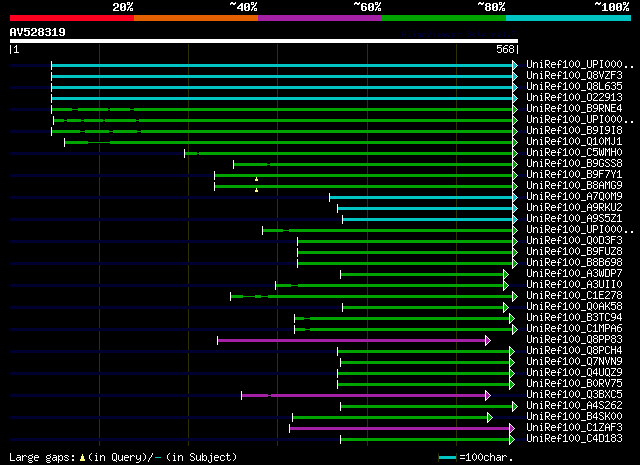Click the green alignment bar for A3WDP7
The height and width of the screenshot is (465, 640).
pyautogui.click(x=422, y=274)
